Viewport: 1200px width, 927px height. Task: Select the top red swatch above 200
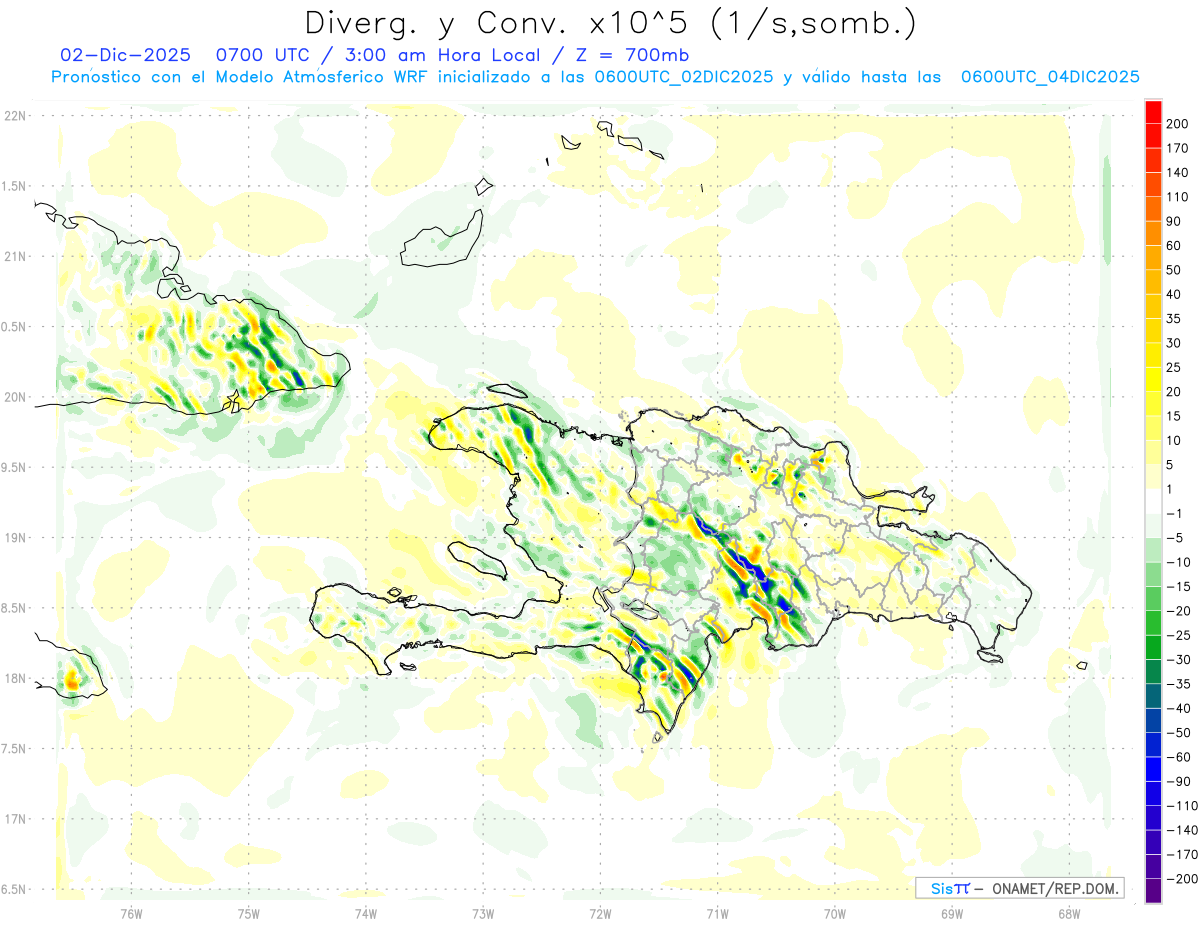click(1153, 112)
